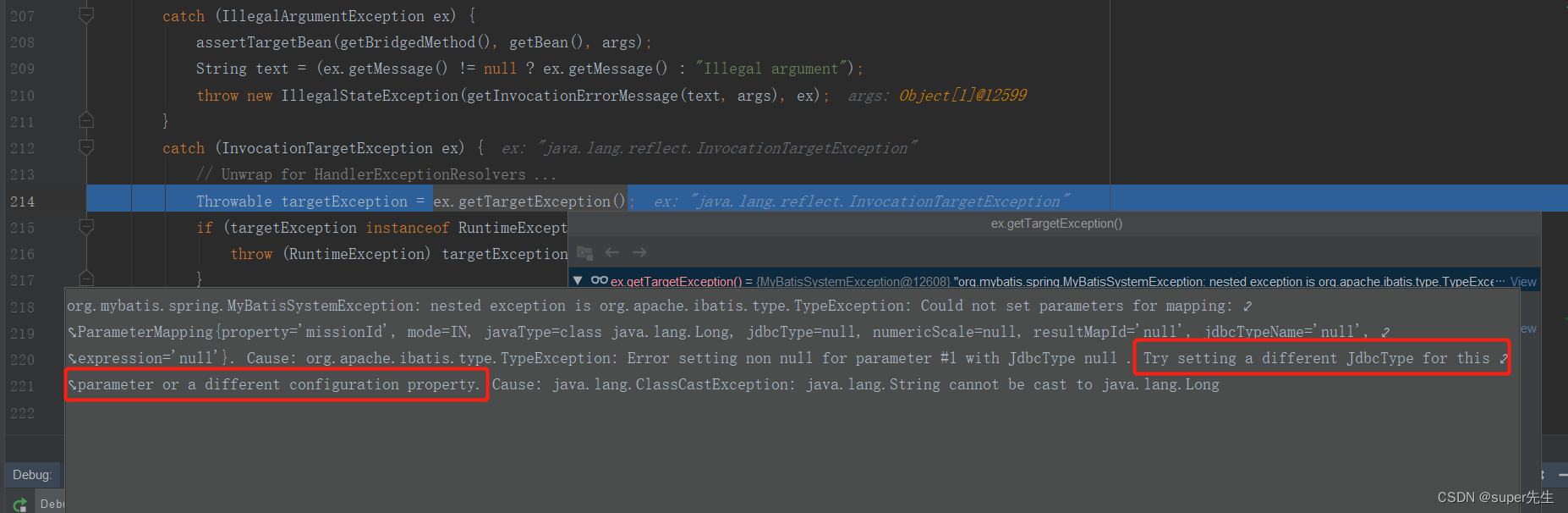Screen dimensions: 1568x513
Task: Select the Debug: tool window label
Action: pyautogui.click(x=32, y=475)
